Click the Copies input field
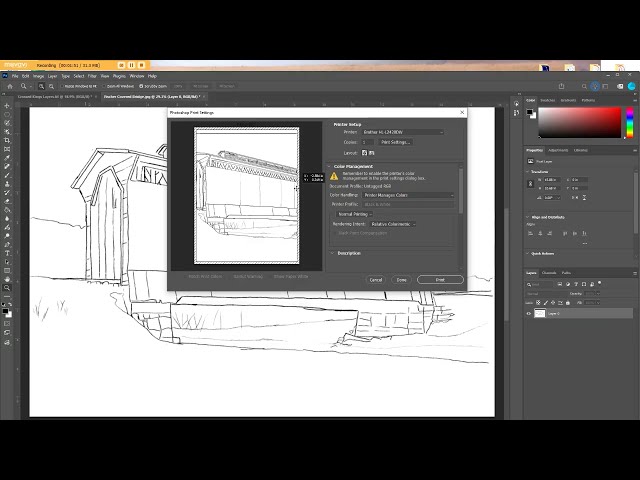The image size is (640, 480). click(367, 142)
